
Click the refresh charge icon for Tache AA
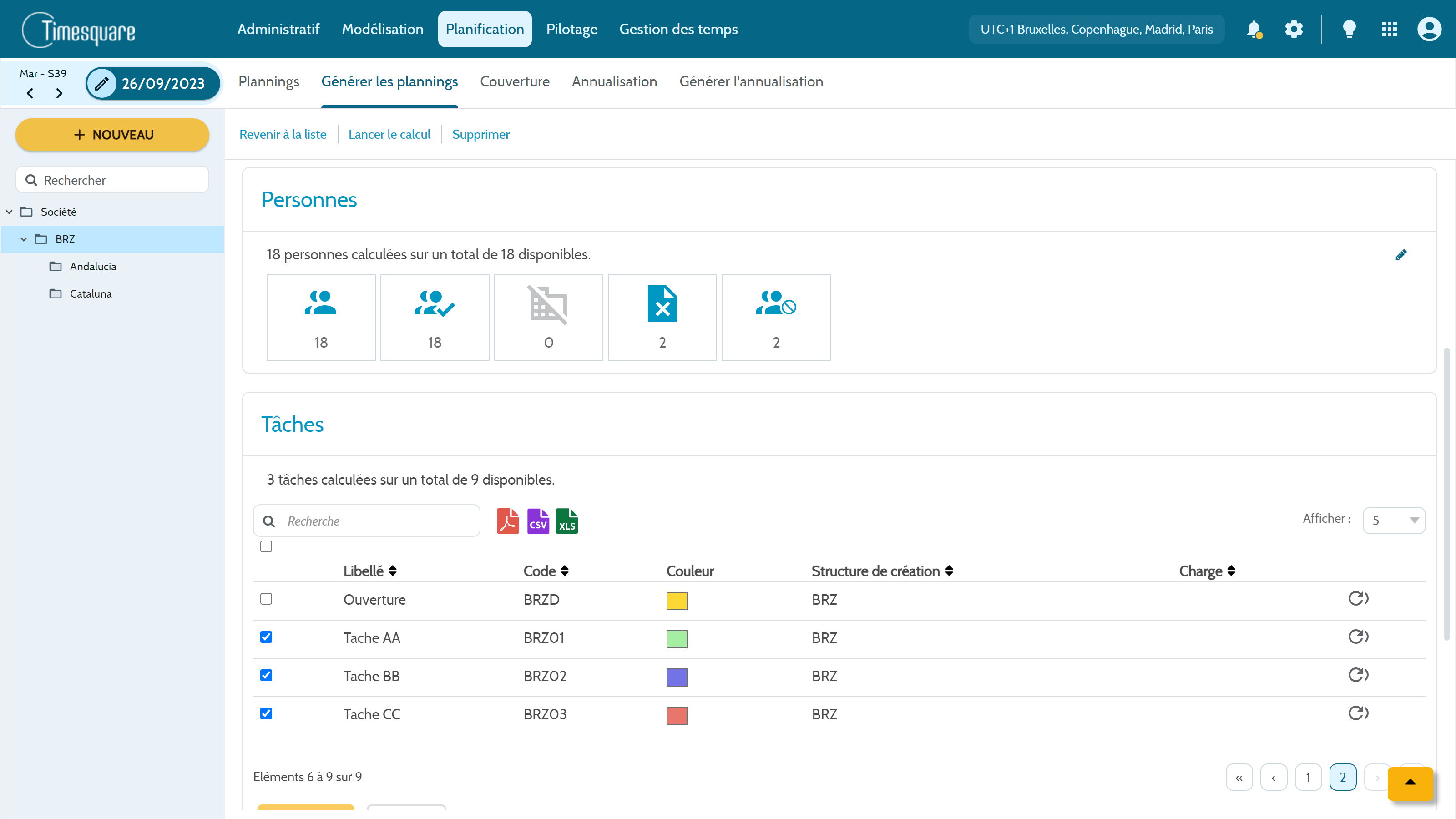[1358, 637]
